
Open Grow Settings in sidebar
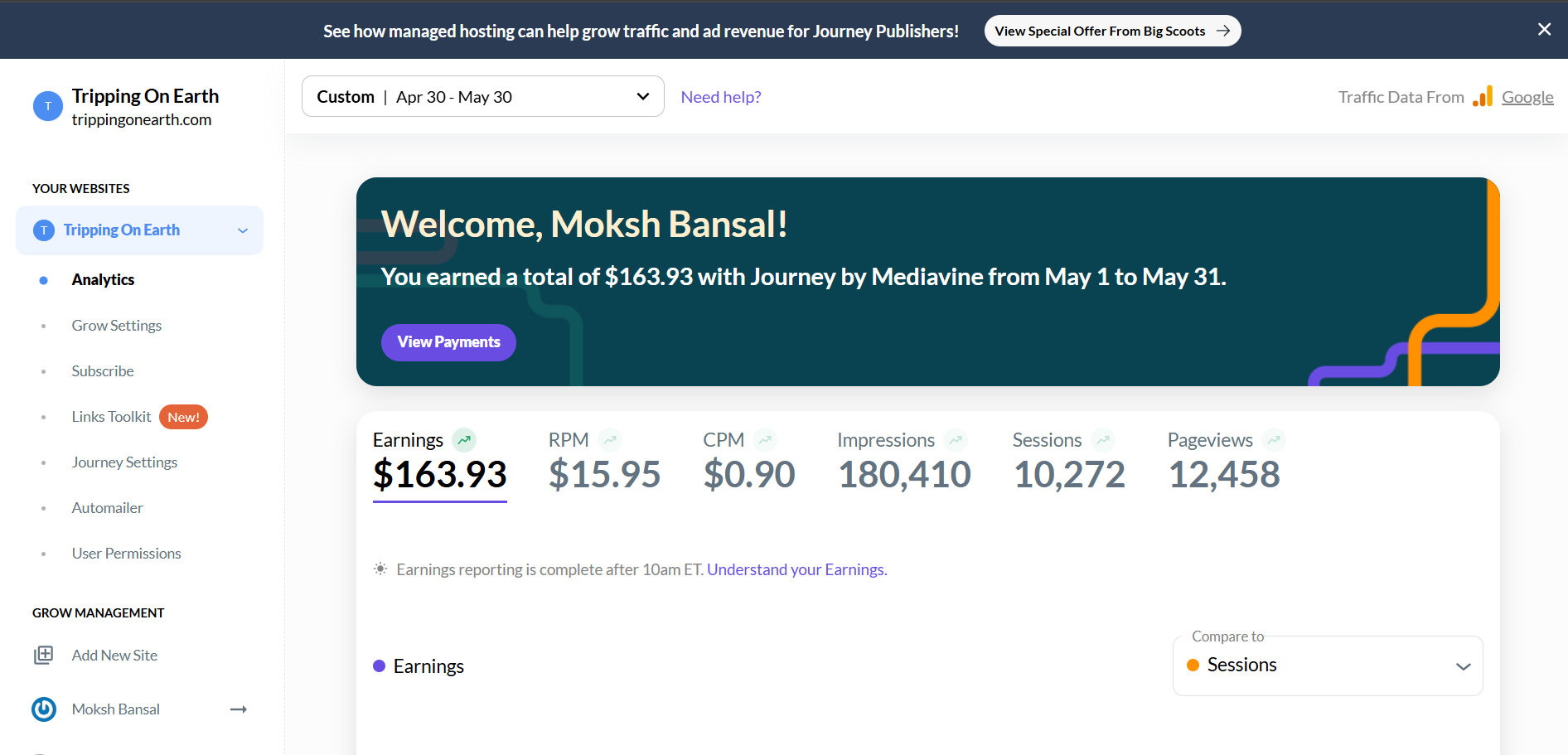pos(117,326)
